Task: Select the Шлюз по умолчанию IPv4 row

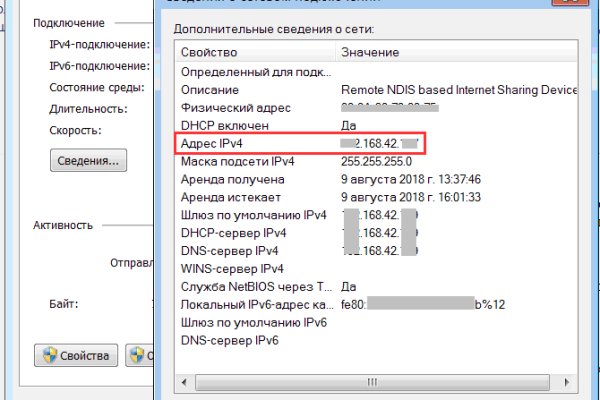Action: click(x=253, y=215)
